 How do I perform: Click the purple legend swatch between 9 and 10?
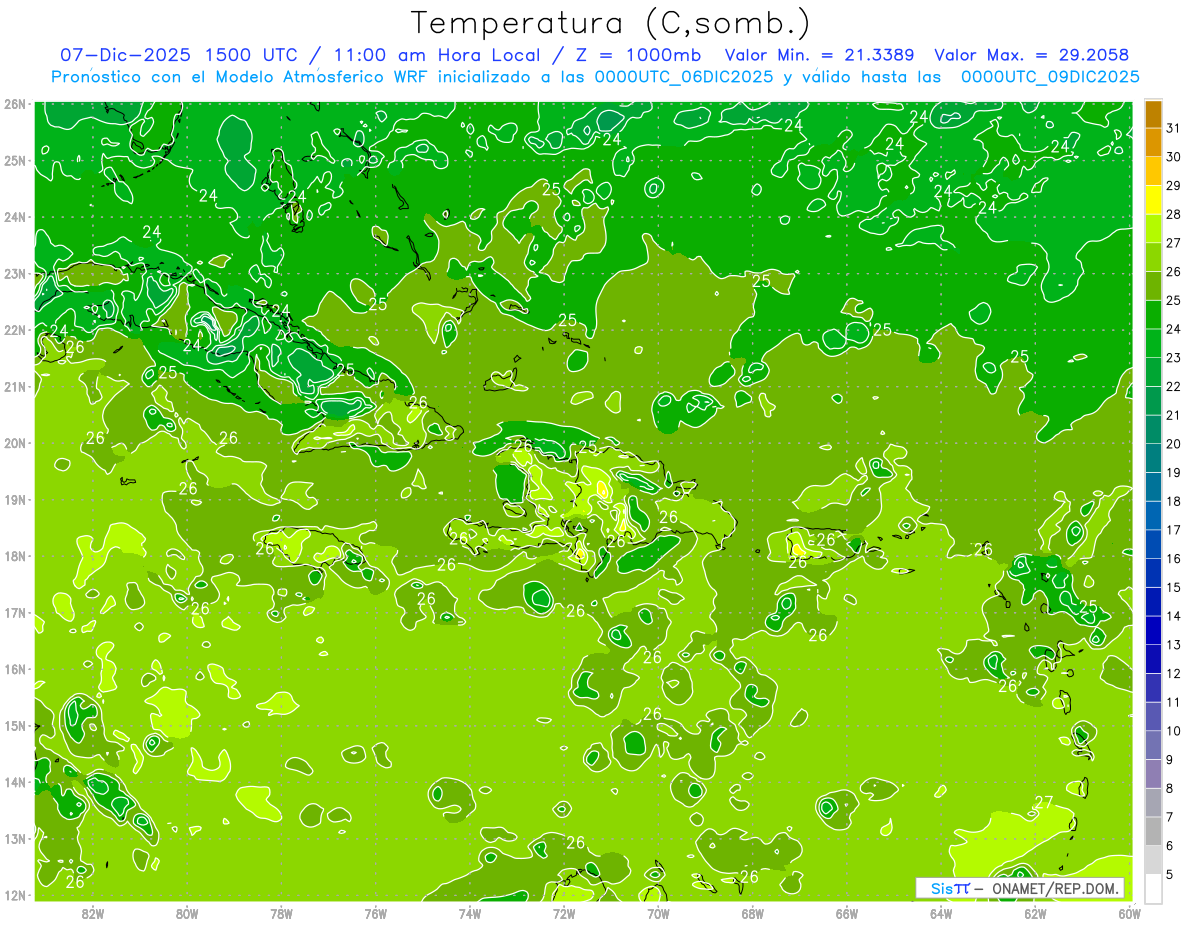pos(1153,746)
